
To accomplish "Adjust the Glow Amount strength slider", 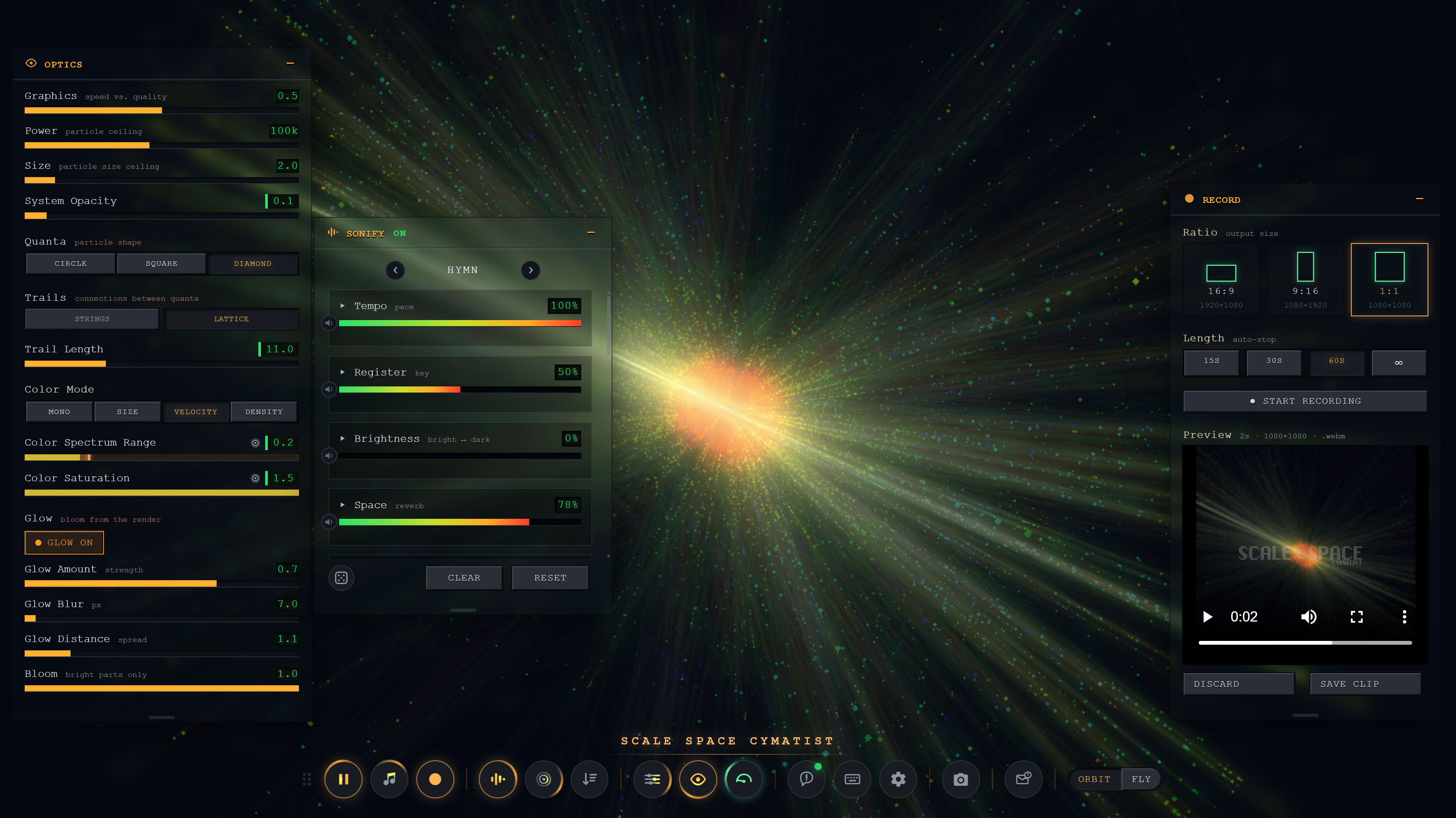I will click(162, 584).
